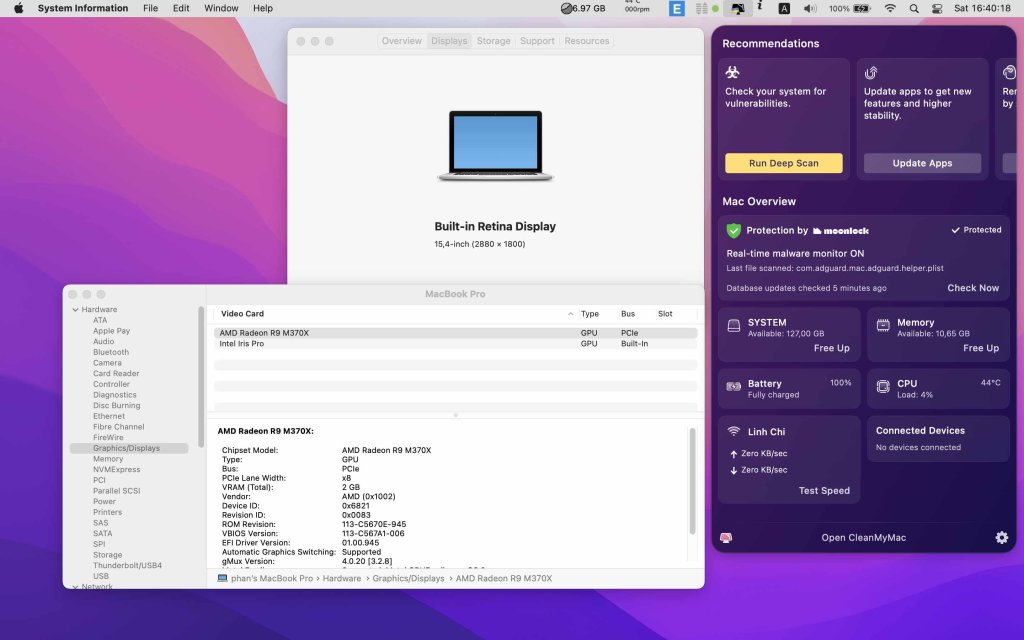The width and height of the screenshot is (1024, 640).
Task: Click the Memory chip icon in Mac Overview
Action: tap(883, 325)
